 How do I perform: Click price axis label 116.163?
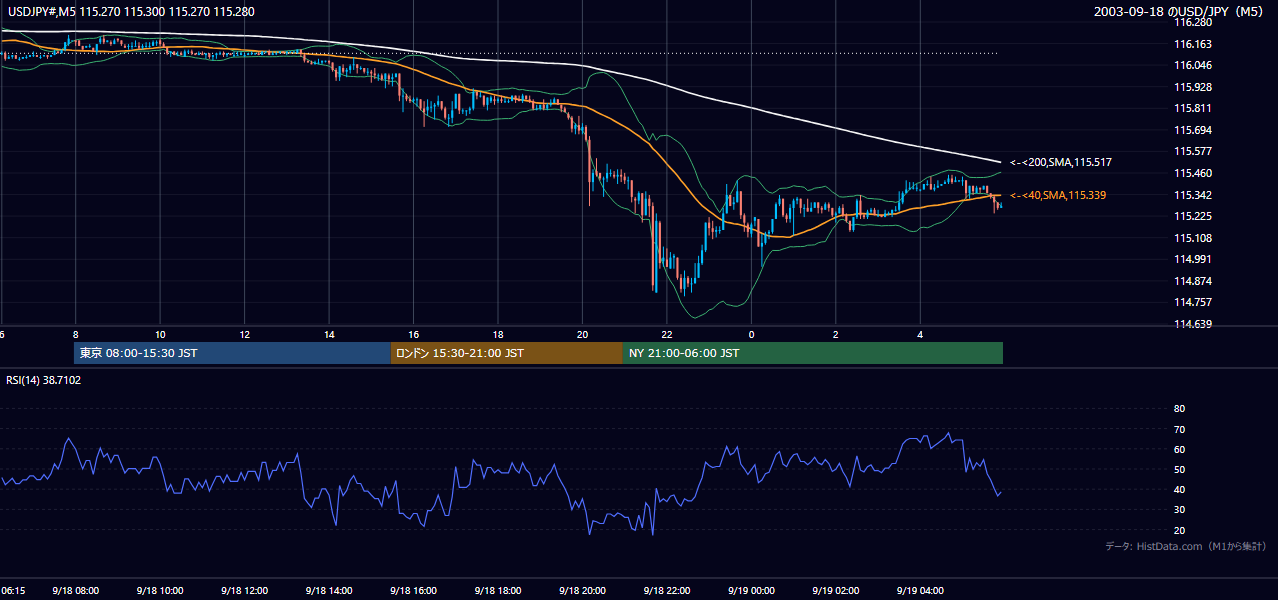1192,44
